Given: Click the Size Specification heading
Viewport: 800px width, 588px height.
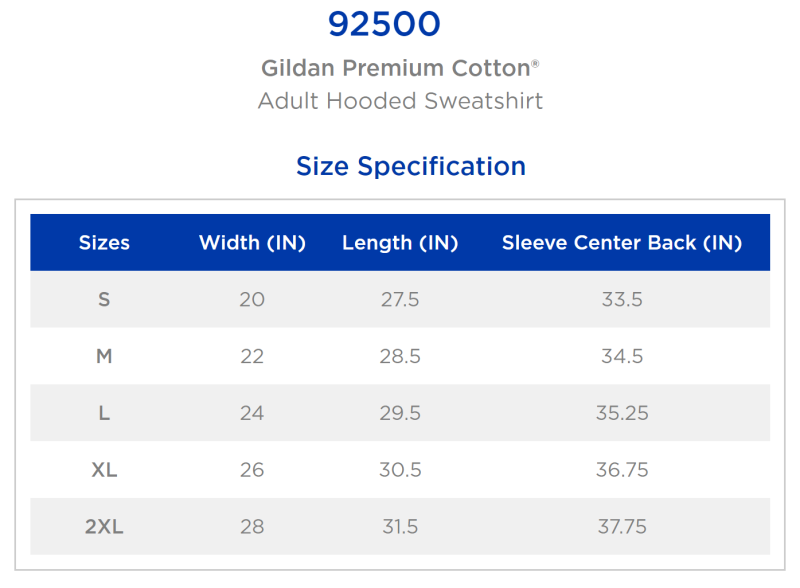Looking at the screenshot, I should pos(410,166).
